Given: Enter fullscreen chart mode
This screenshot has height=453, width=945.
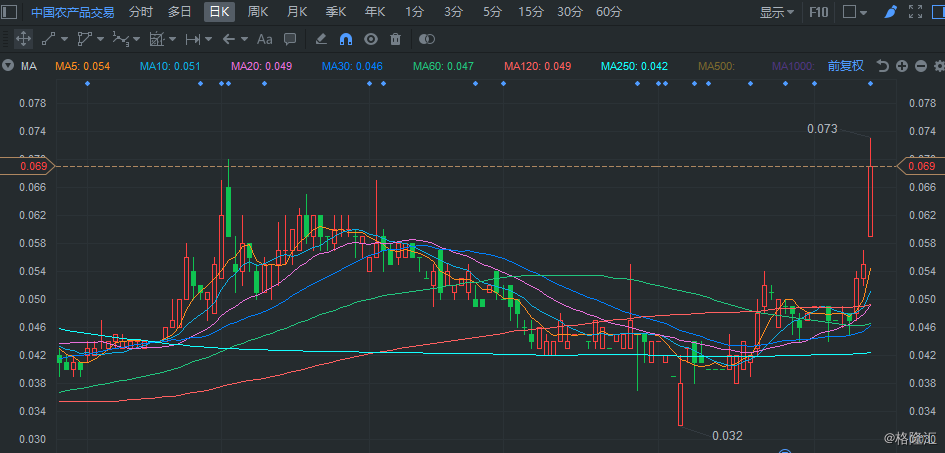Looking at the screenshot, I should pyautogui.click(x=917, y=12).
